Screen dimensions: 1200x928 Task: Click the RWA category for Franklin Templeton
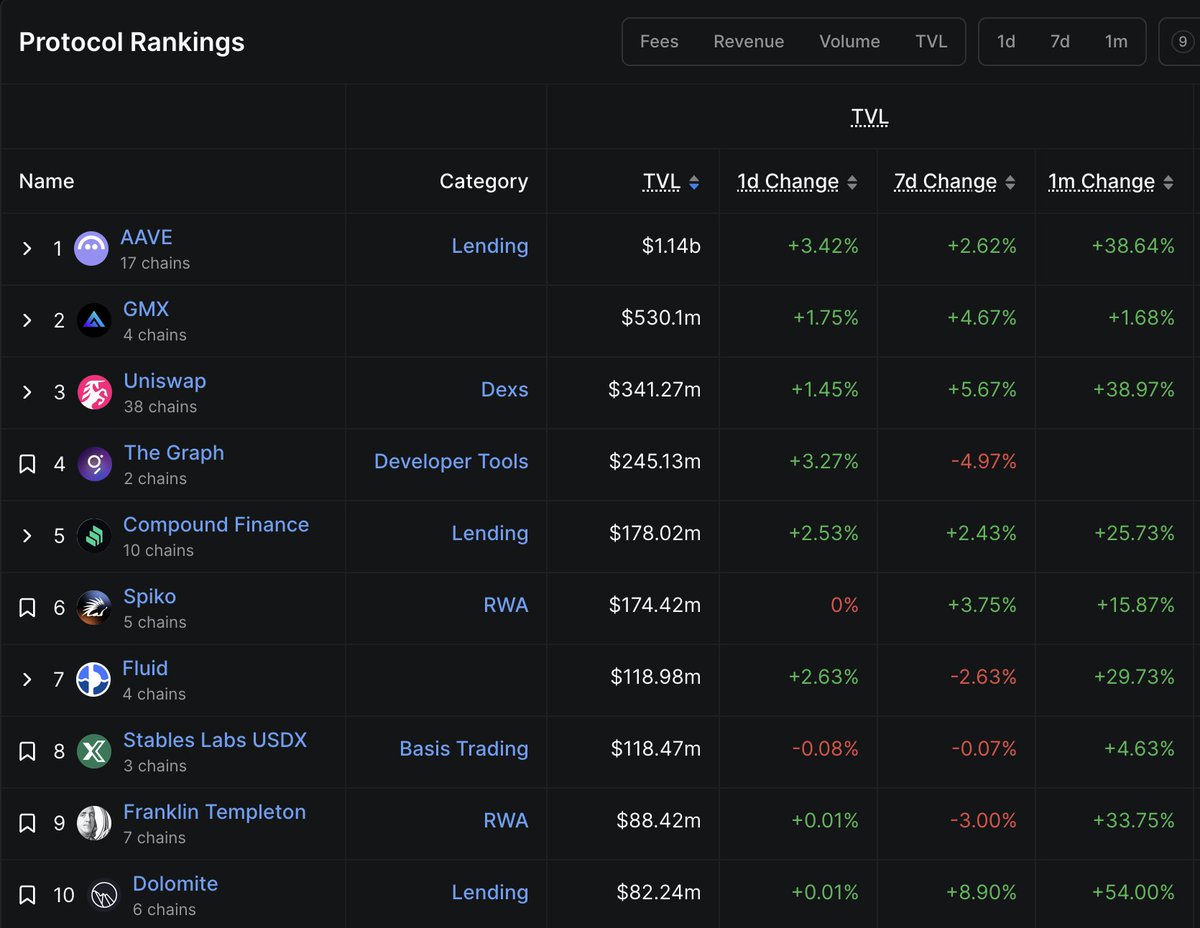[506, 821]
